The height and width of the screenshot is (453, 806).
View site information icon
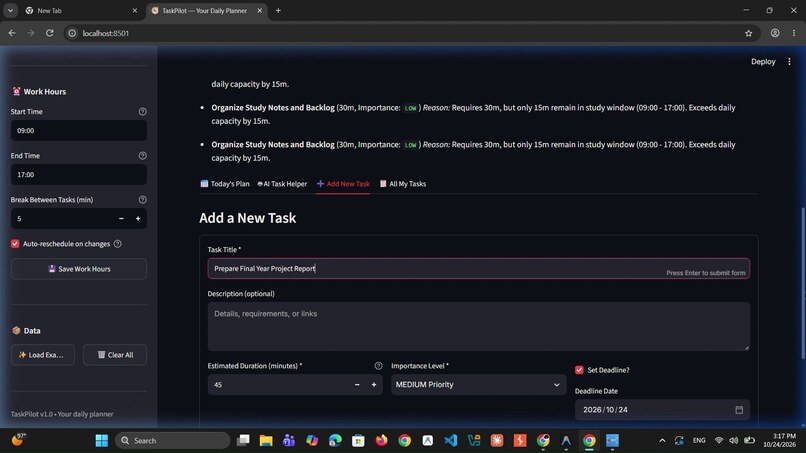tap(72, 33)
